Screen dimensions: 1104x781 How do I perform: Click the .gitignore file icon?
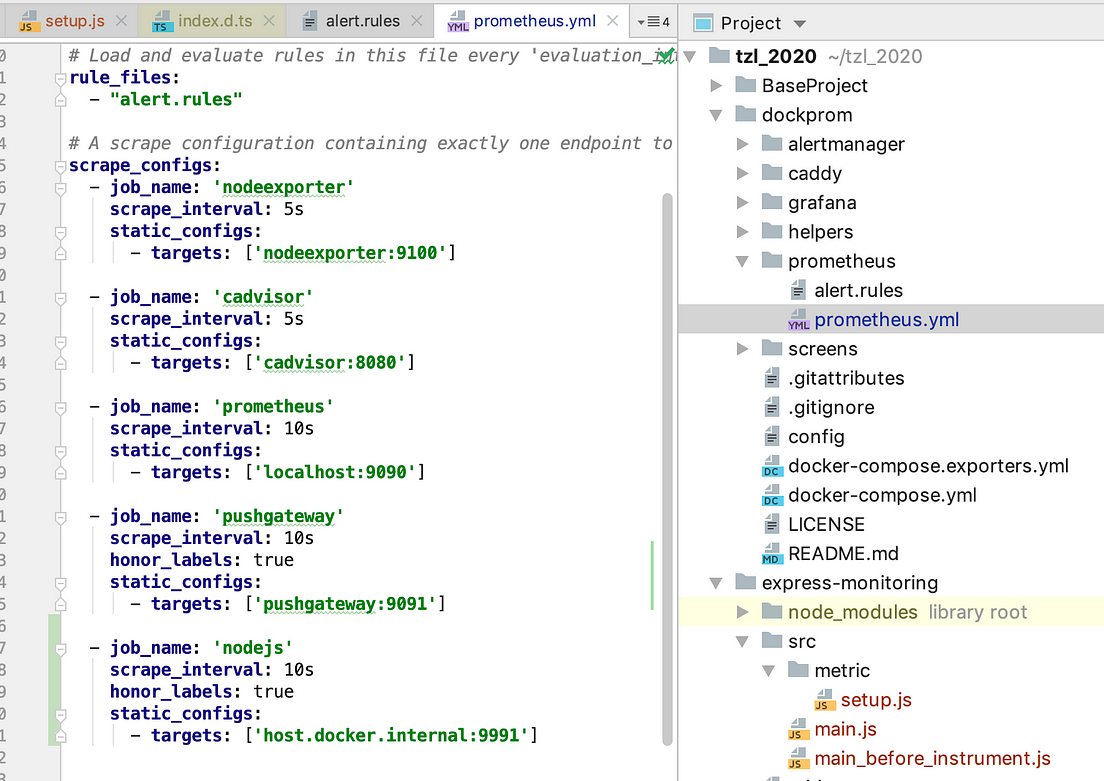tap(772, 407)
